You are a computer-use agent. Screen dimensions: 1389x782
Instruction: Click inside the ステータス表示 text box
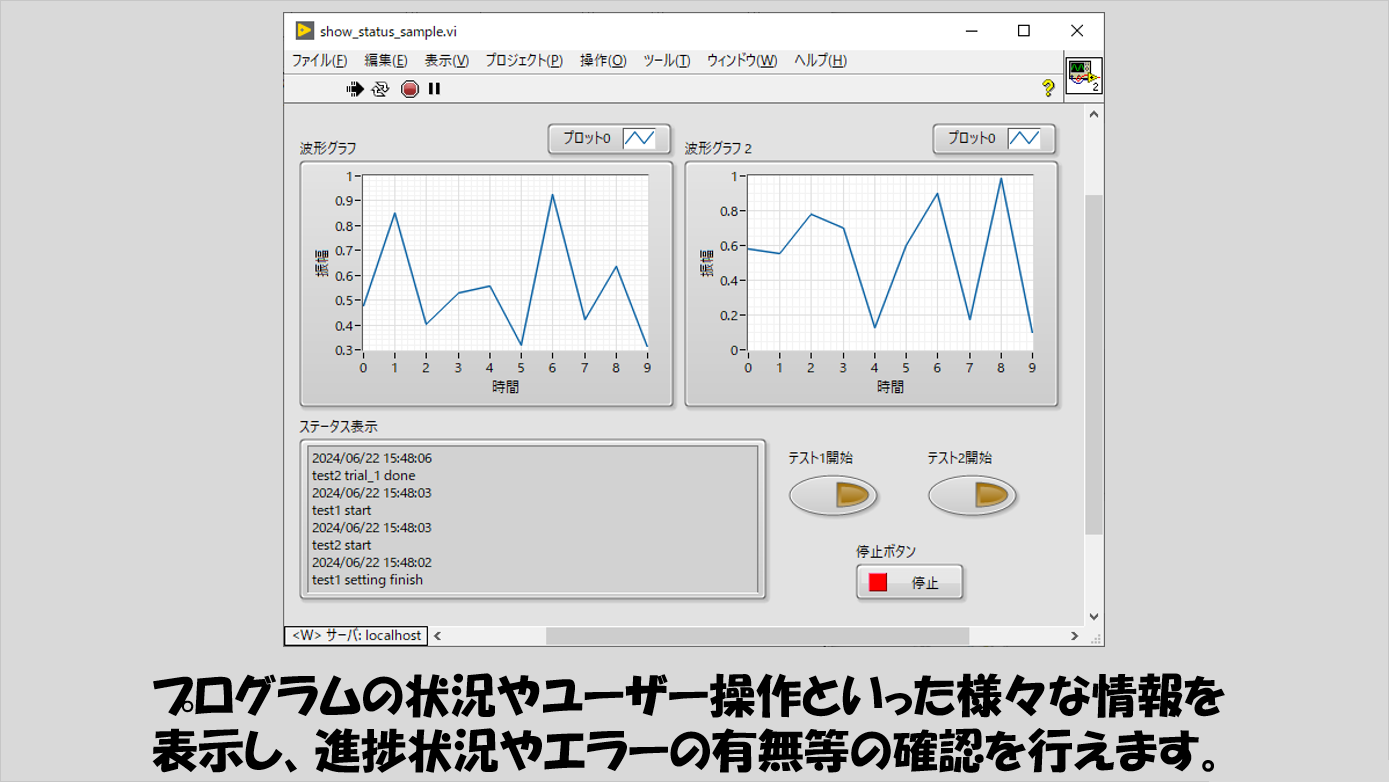(532, 519)
